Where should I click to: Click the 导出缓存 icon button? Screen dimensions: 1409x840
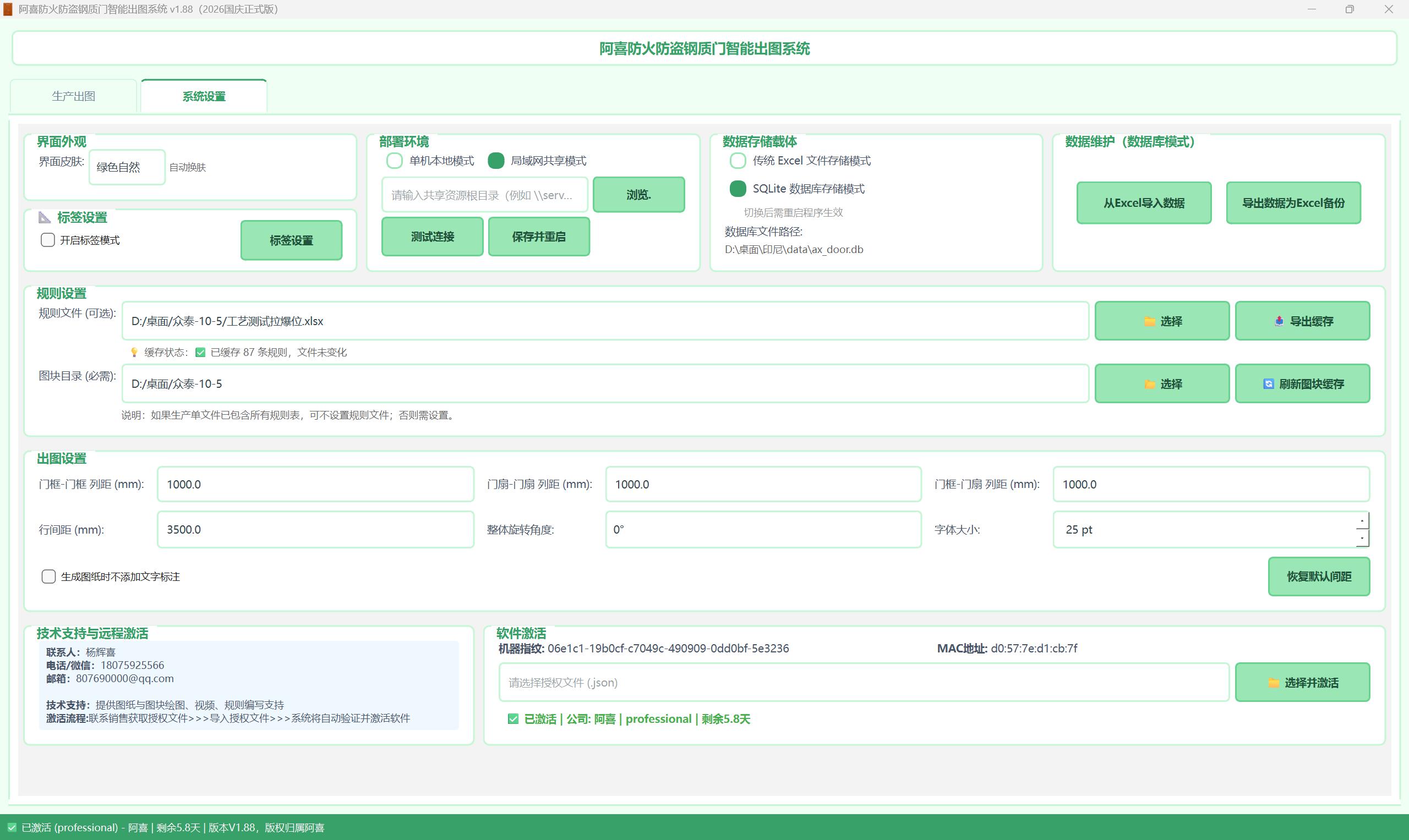click(x=1303, y=321)
